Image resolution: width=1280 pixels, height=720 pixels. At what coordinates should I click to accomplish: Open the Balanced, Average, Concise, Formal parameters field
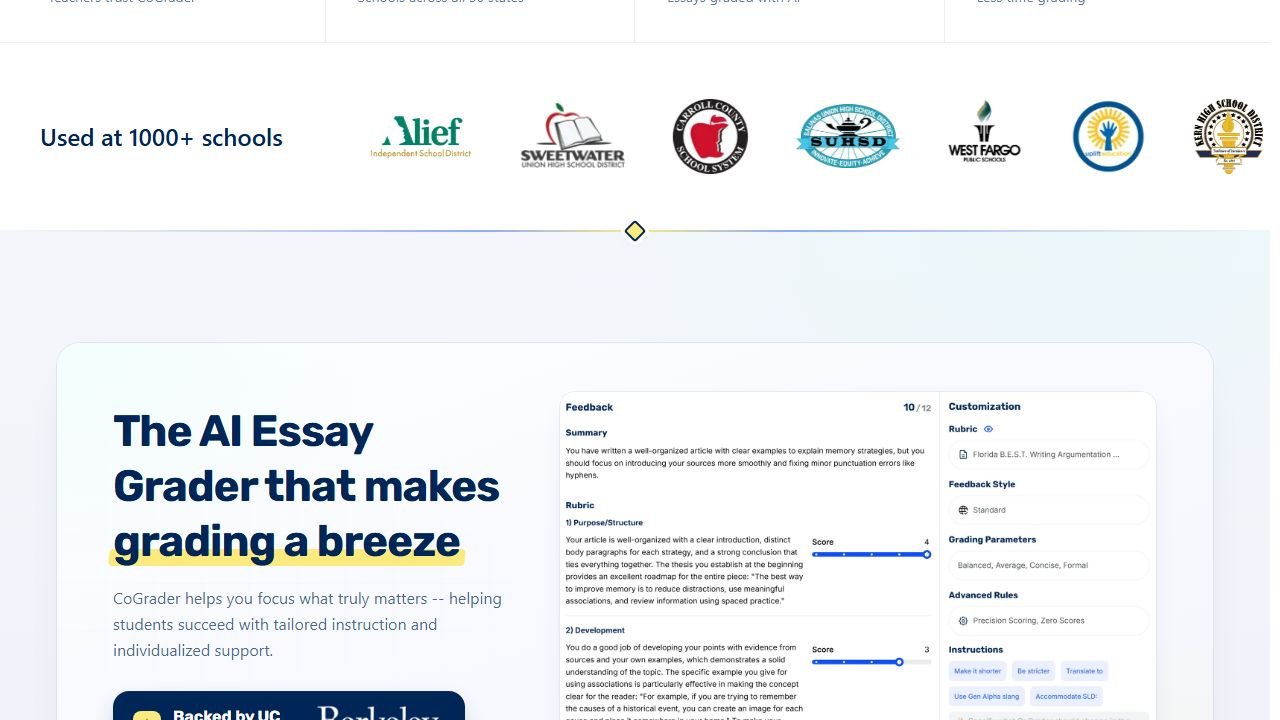click(1048, 565)
